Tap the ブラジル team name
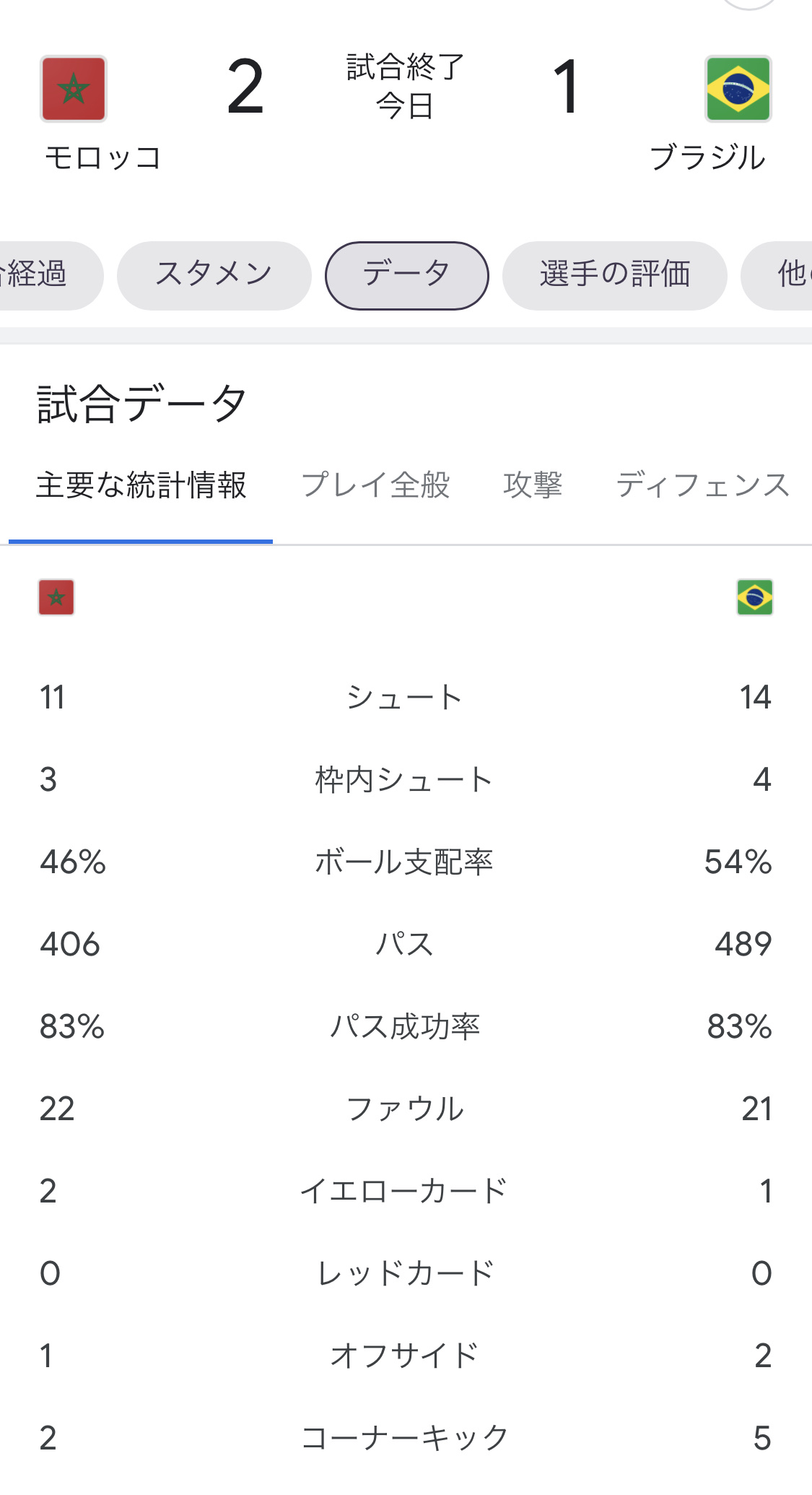Viewport: 812px width, 1495px height. pyautogui.click(x=707, y=157)
